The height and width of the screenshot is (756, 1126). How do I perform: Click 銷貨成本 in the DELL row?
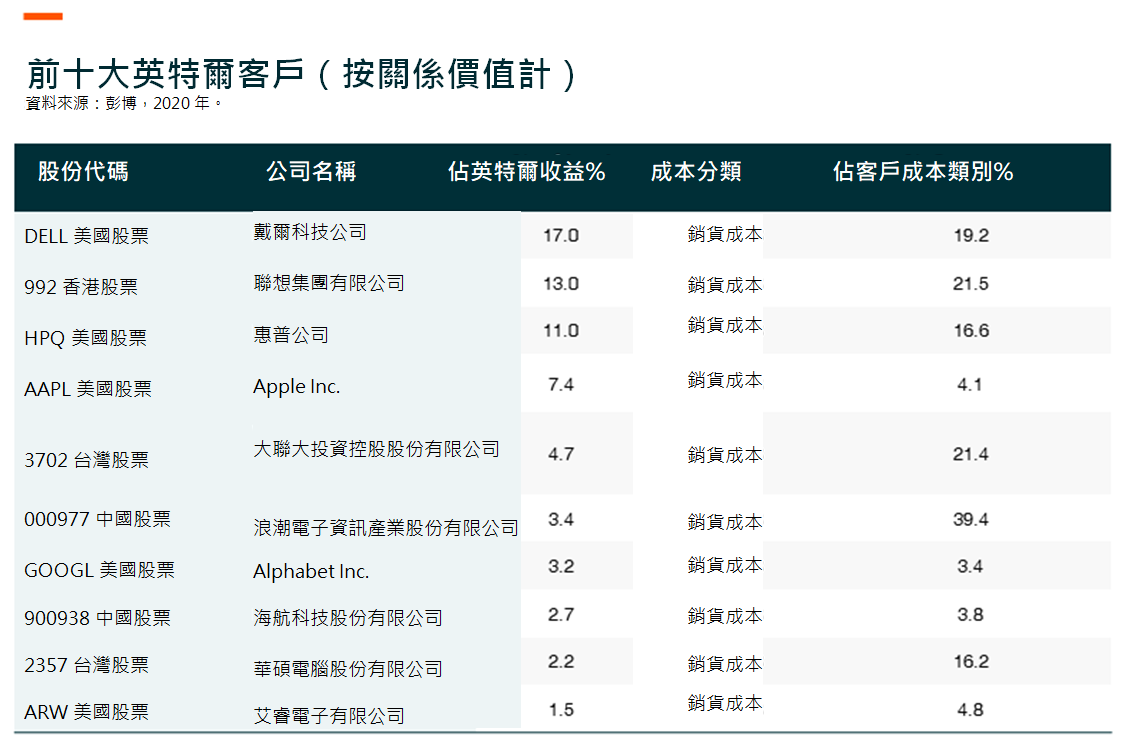pyautogui.click(x=725, y=234)
